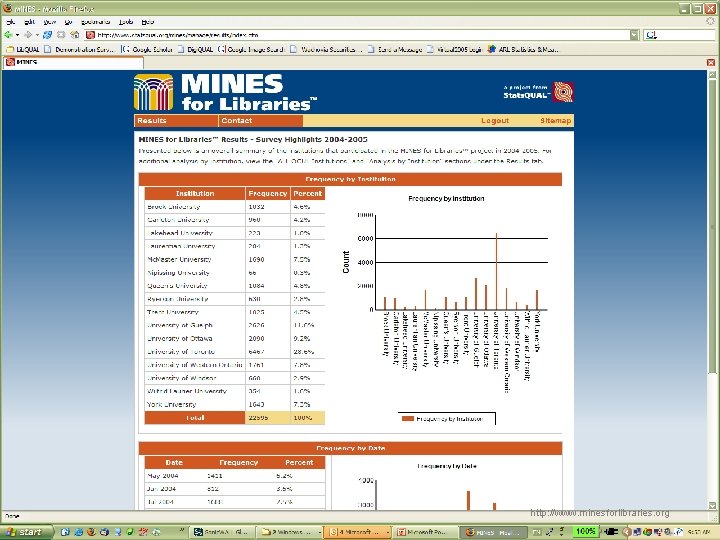
Task: Click the Logout link
Action: tap(495, 121)
